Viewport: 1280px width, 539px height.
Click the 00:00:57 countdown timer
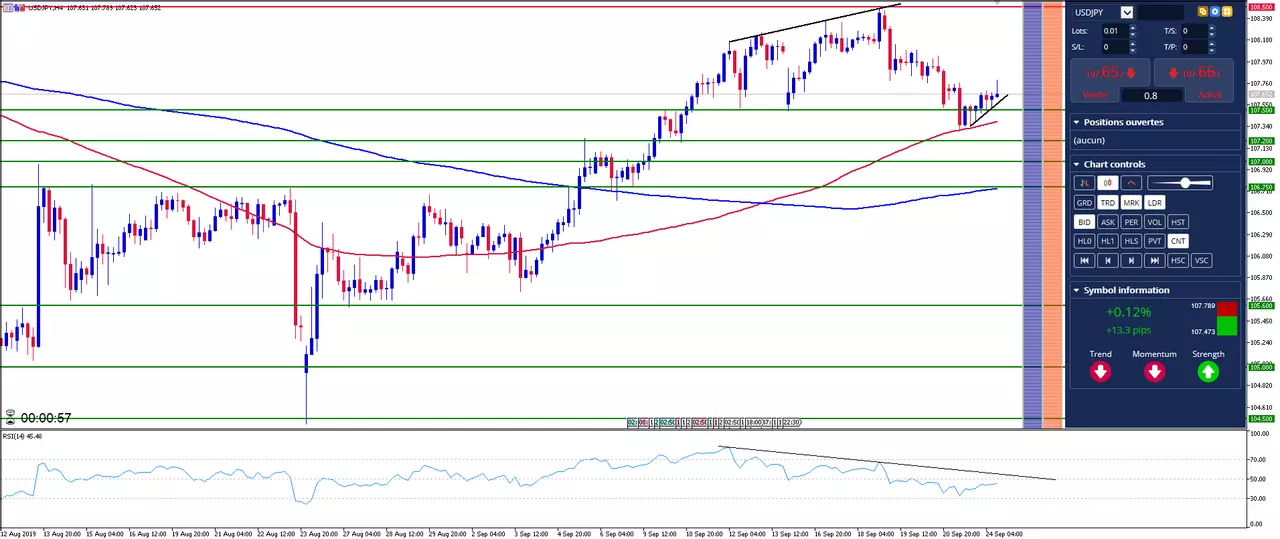click(46, 418)
